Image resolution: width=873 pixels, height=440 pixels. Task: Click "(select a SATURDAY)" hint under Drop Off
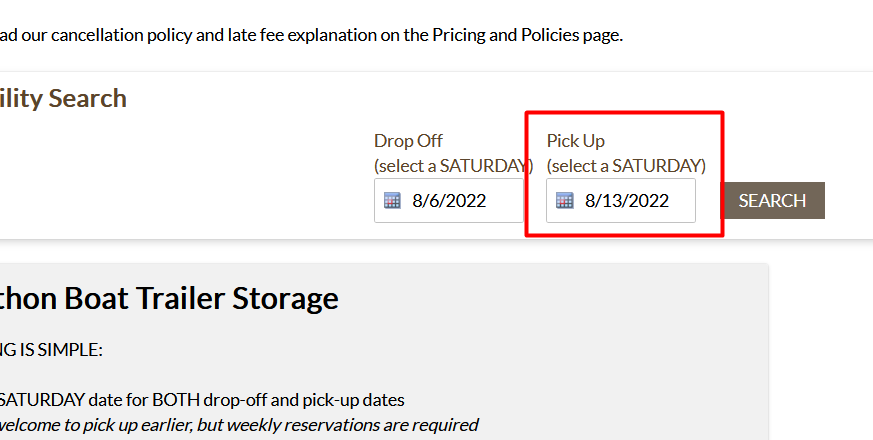[x=453, y=165]
